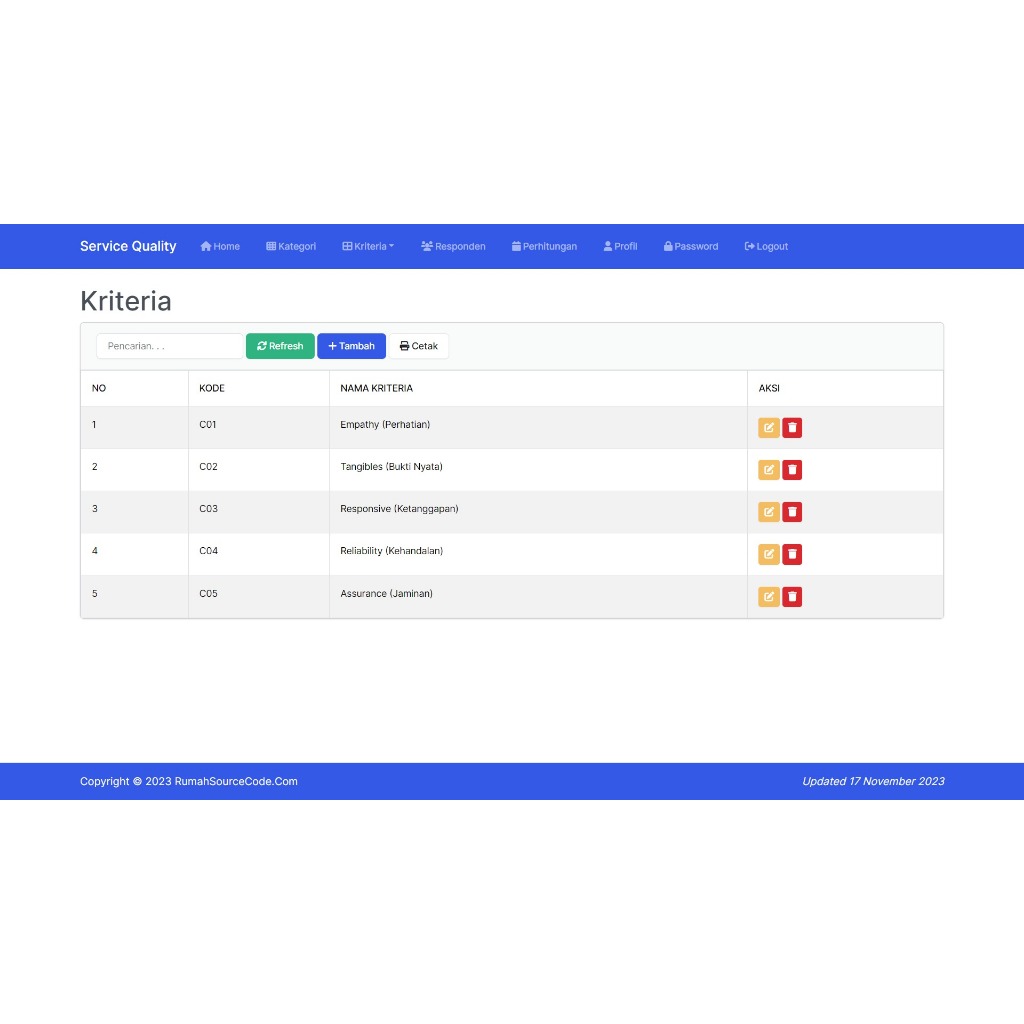The image size is (1024, 1024).
Task: Click the NAMA KRITERIA column header
Action: [538, 389]
